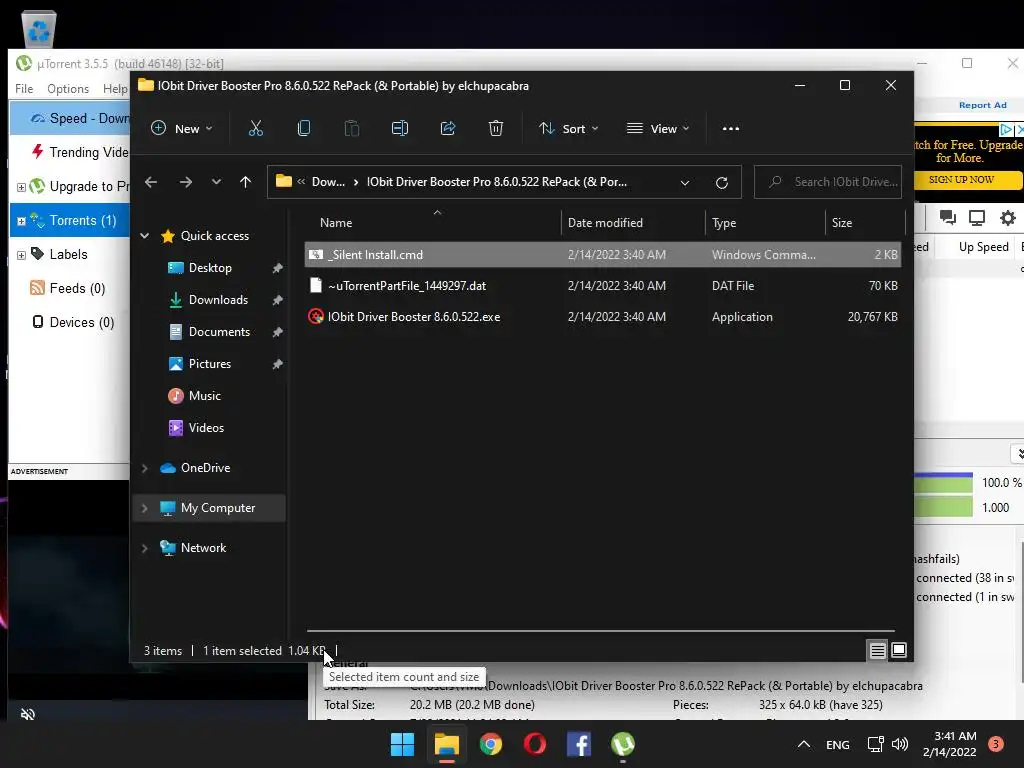The image size is (1024, 768).
Task: Click uTorrent chat bubbles toolbar icon
Action: click(948, 217)
